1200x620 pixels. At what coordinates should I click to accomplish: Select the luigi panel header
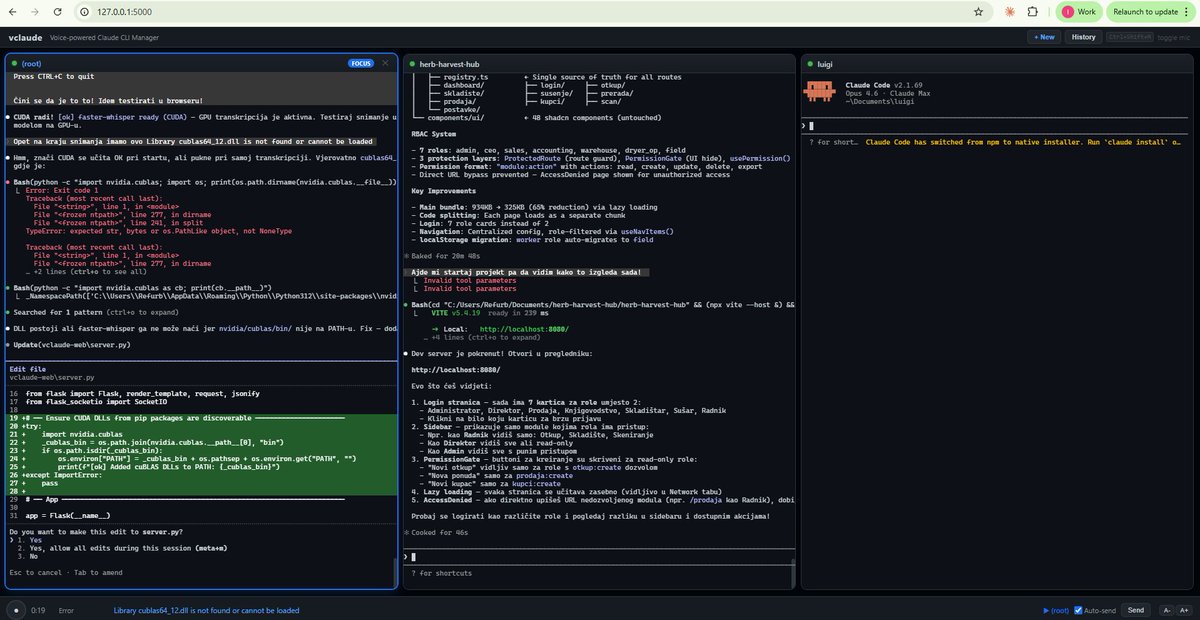click(996, 63)
